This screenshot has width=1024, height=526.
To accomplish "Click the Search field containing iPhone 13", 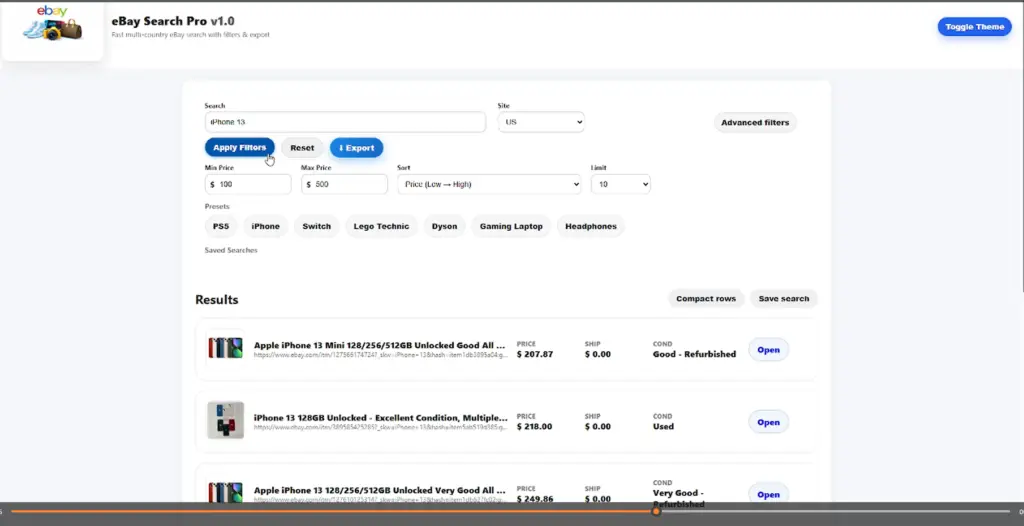I will coord(345,122).
